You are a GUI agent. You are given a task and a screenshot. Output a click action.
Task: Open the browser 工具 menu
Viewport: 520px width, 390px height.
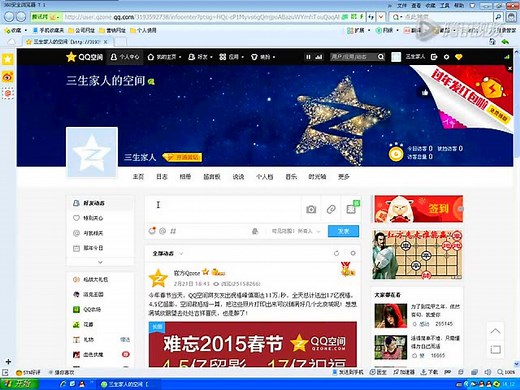point(445,5)
